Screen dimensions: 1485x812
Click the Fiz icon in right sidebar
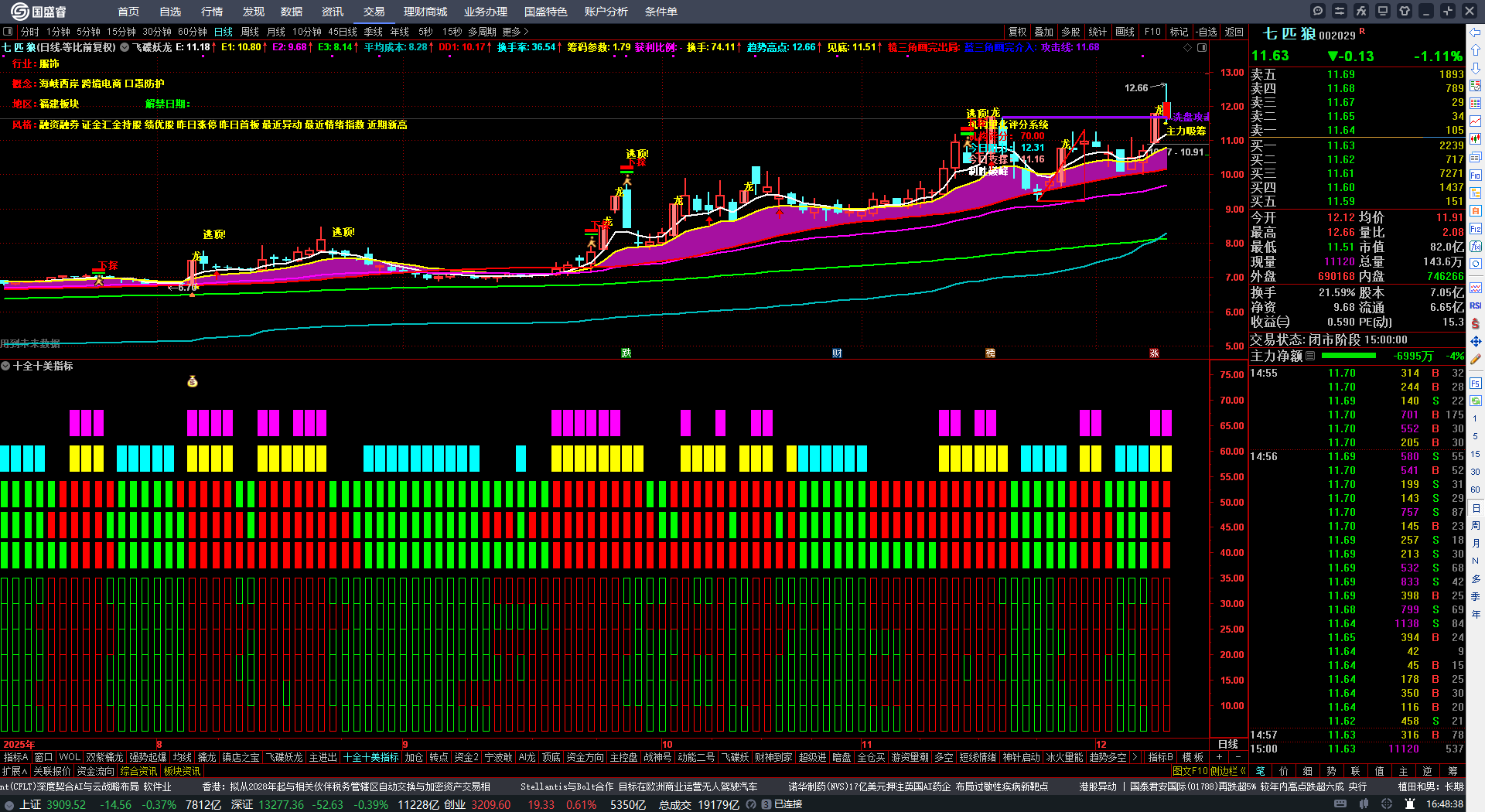(x=1476, y=228)
